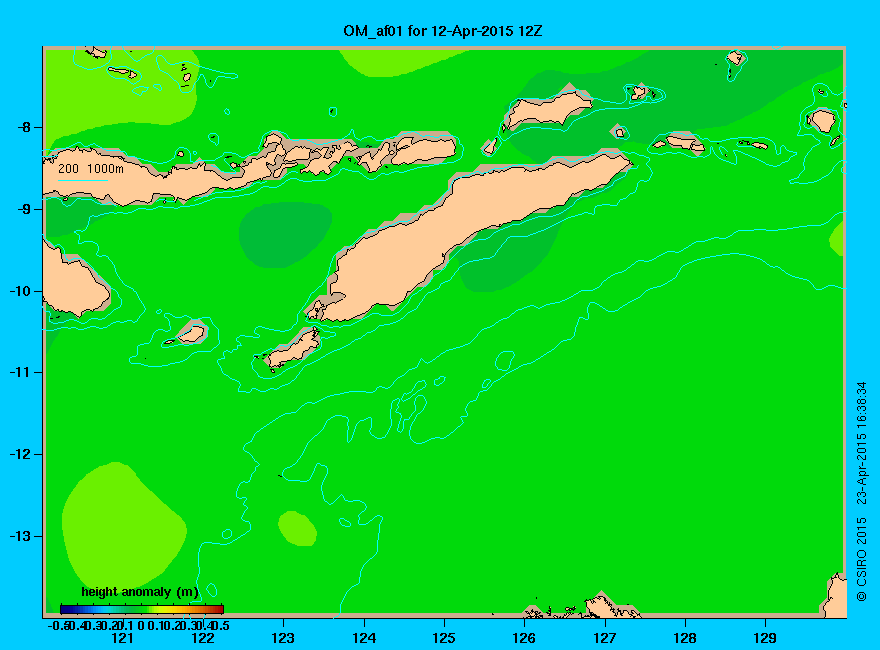This screenshot has width=880, height=650.
Task: Click the "200 1000m" depth contour legend text
Action: [91, 168]
